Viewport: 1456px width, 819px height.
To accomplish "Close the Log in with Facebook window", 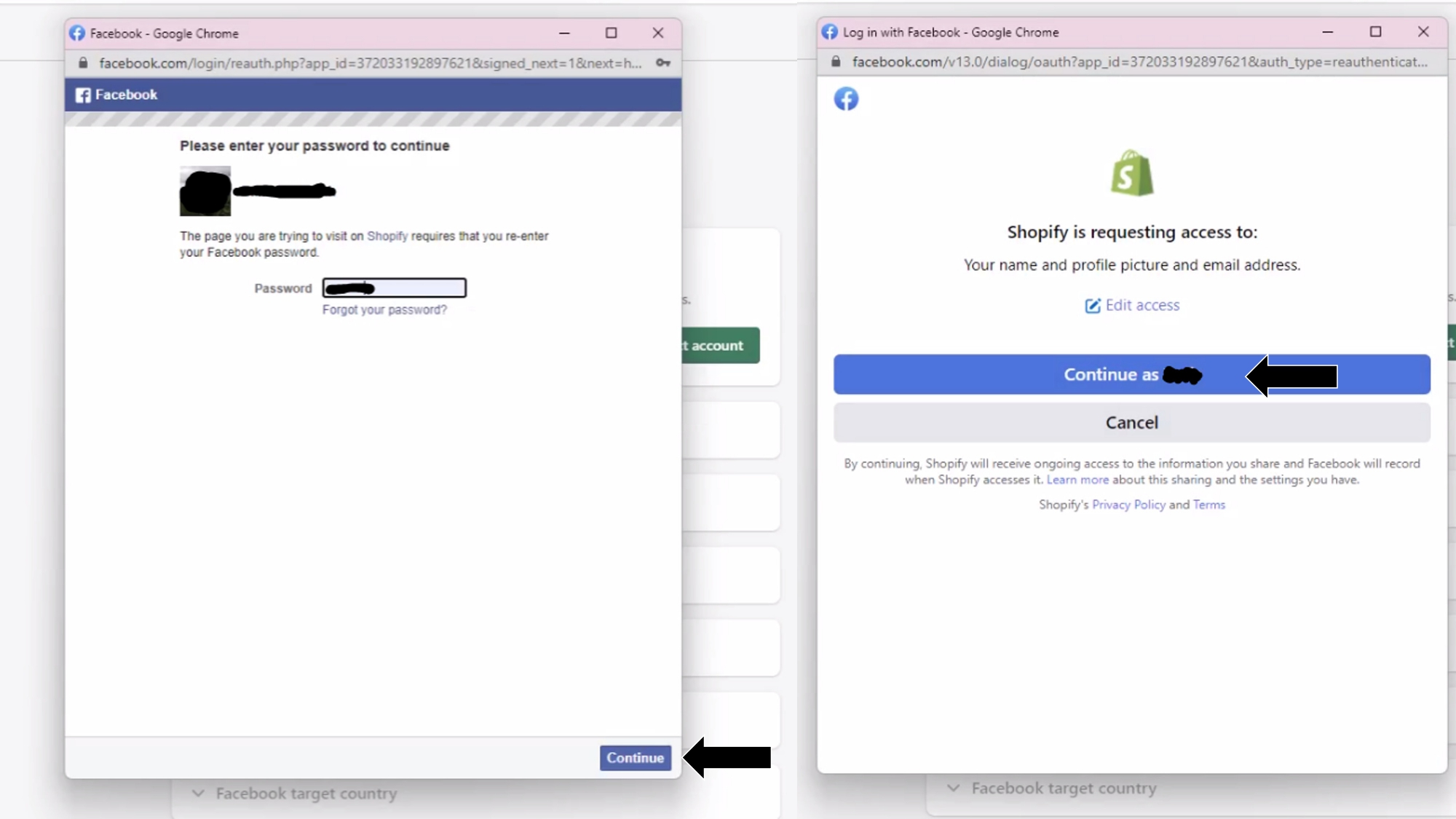I will (x=1423, y=32).
